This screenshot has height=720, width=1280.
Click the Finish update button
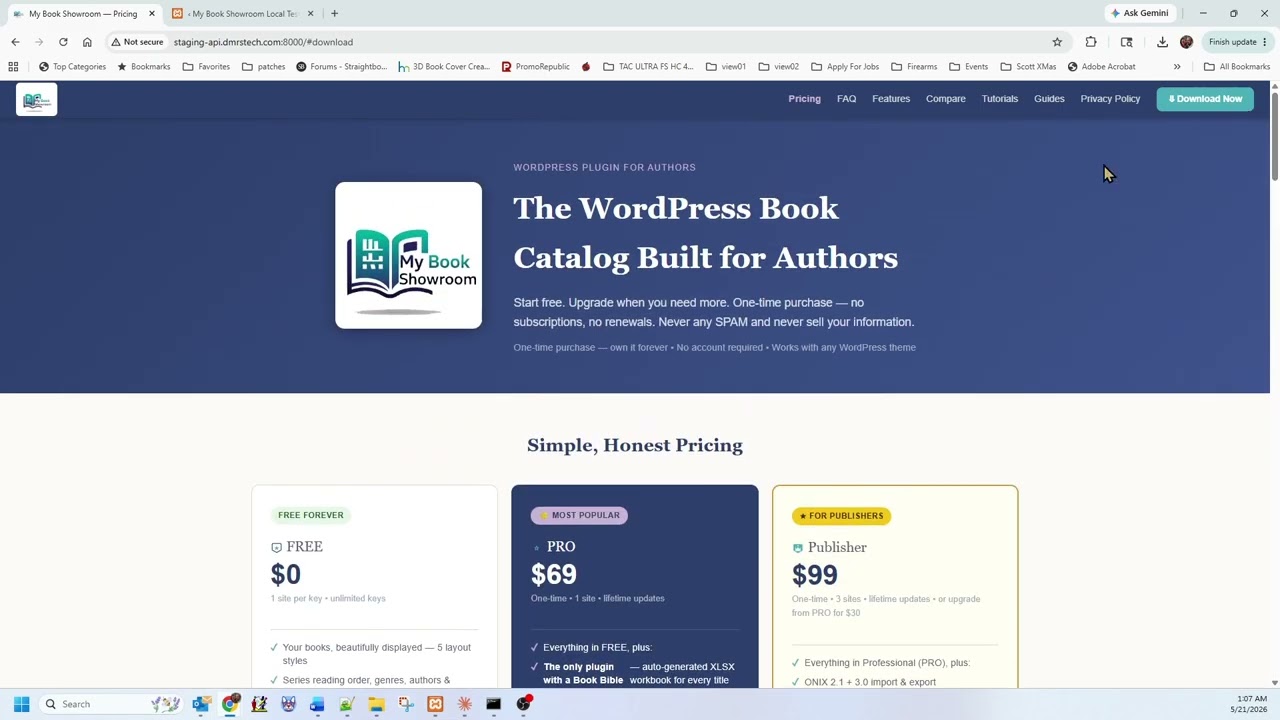[1238, 42]
